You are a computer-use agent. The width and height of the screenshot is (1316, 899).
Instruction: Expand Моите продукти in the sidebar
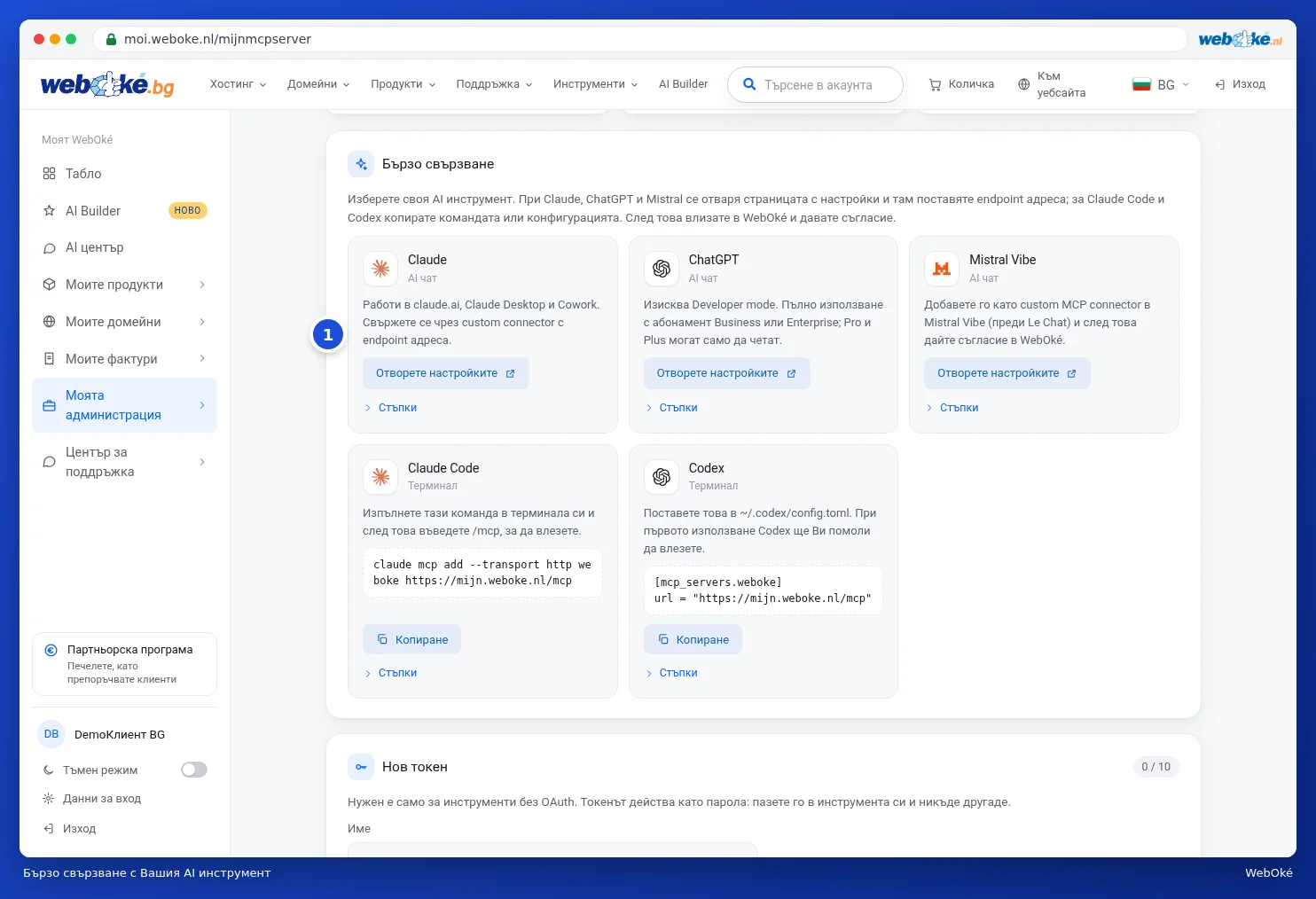pos(124,285)
